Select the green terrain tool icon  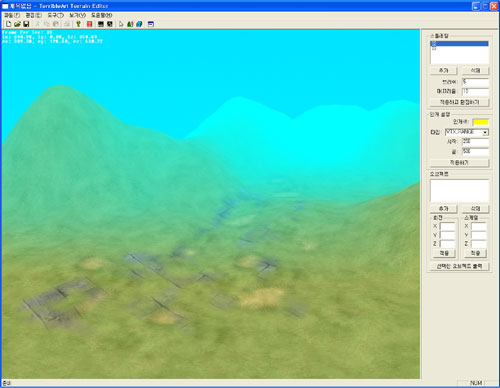pyautogui.click(x=130, y=24)
